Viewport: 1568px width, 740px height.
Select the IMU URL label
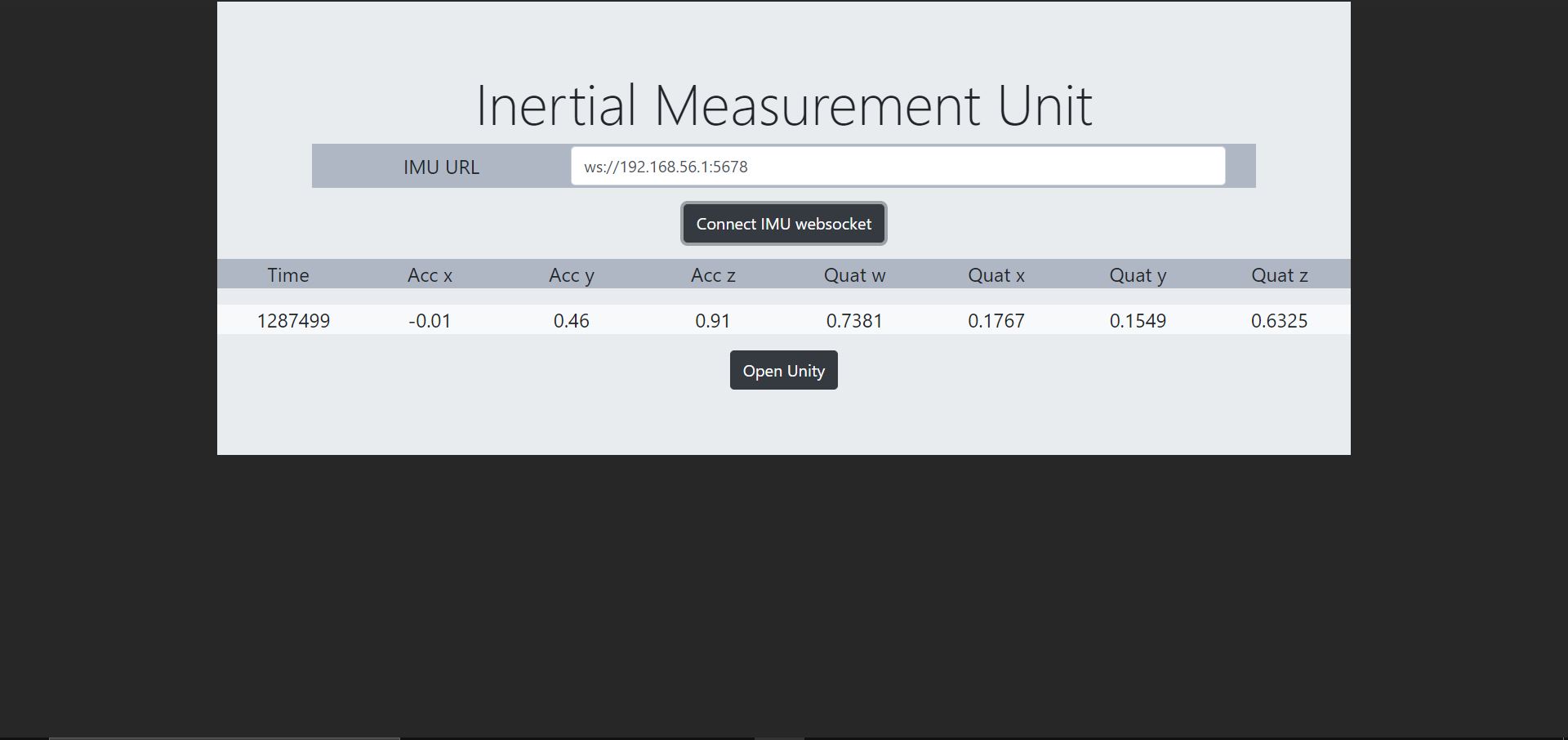pyautogui.click(x=441, y=167)
